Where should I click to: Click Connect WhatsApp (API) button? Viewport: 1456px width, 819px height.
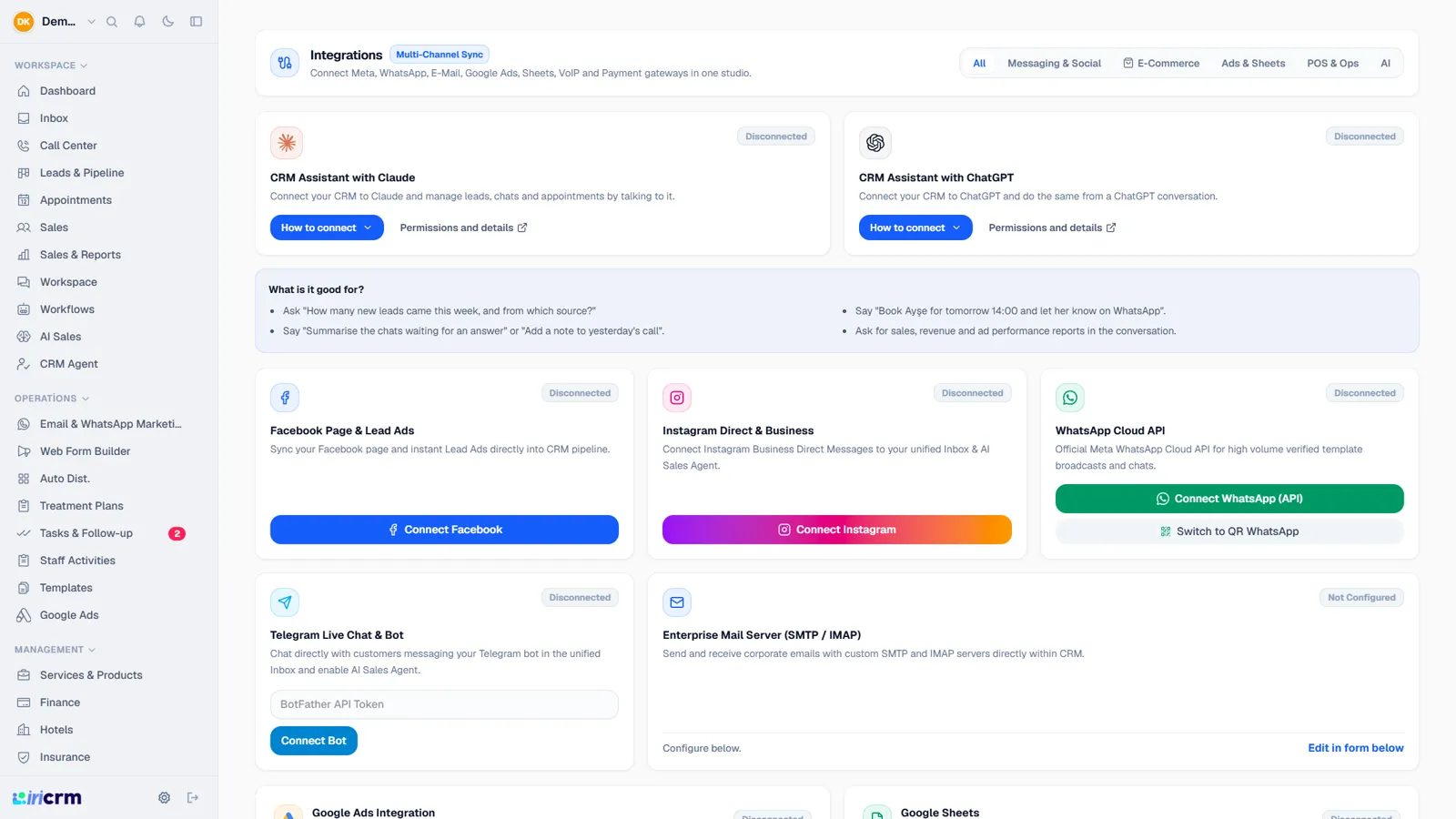(1229, 499)
